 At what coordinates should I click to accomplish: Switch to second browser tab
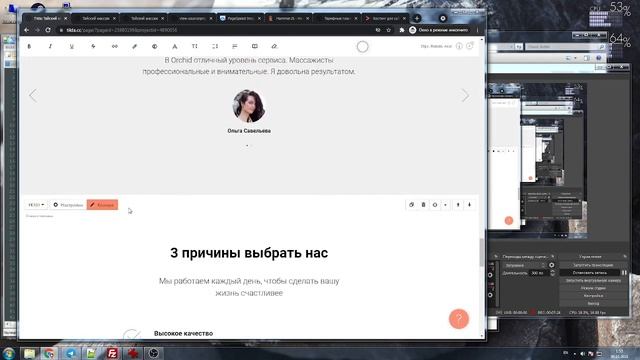coord(96,18)
